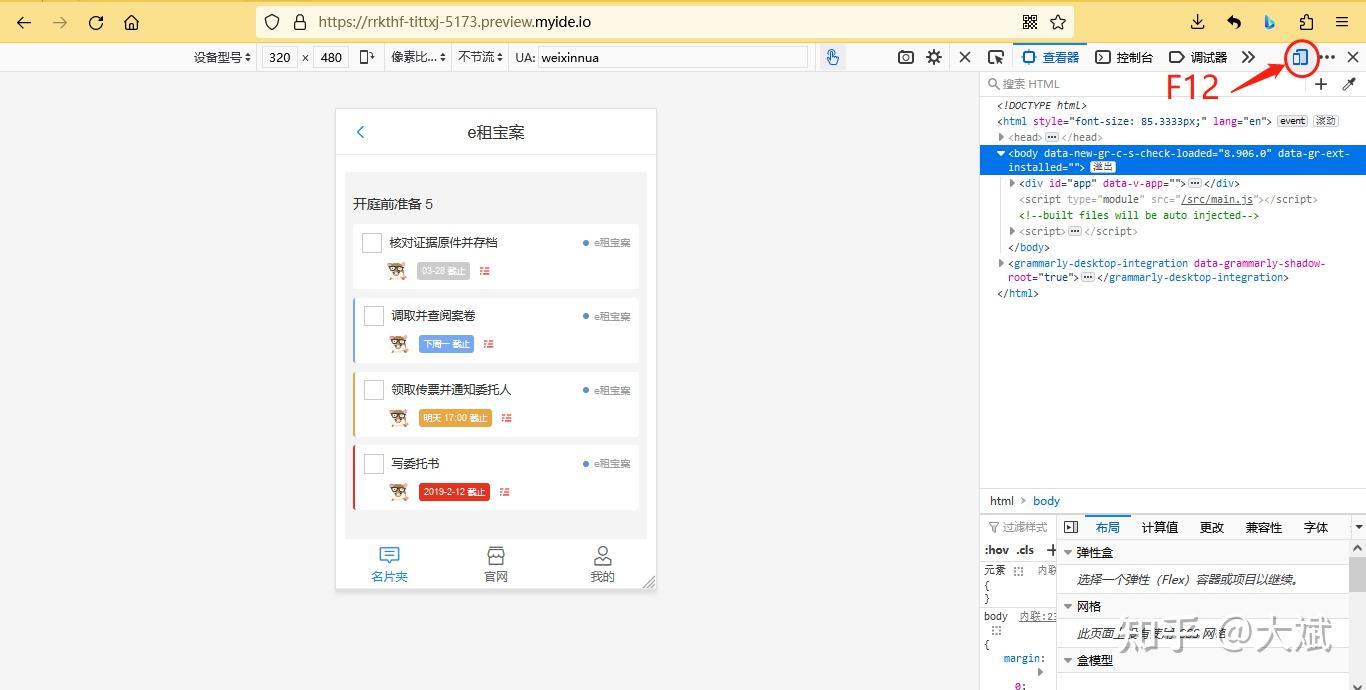The width and height of the screenshot is (1366, 690).
Task: Open the Bing toolbar icon
Action: (x=1270, y=21)
